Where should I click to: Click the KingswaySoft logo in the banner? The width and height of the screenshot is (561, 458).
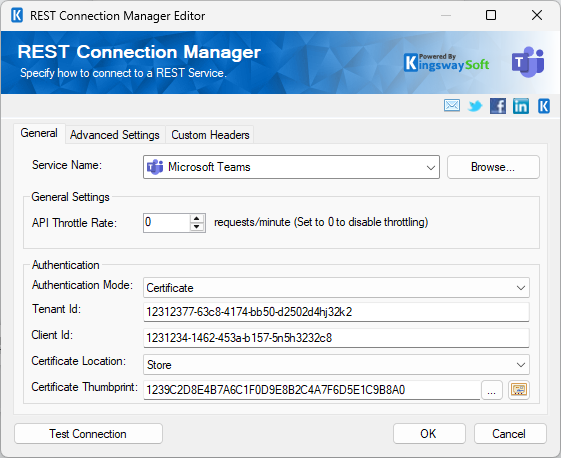pyautogui.click(x=447, y=63)
